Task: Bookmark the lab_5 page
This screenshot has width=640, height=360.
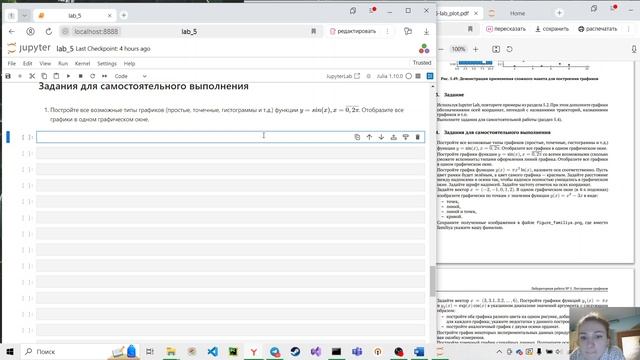Action: 313,31
